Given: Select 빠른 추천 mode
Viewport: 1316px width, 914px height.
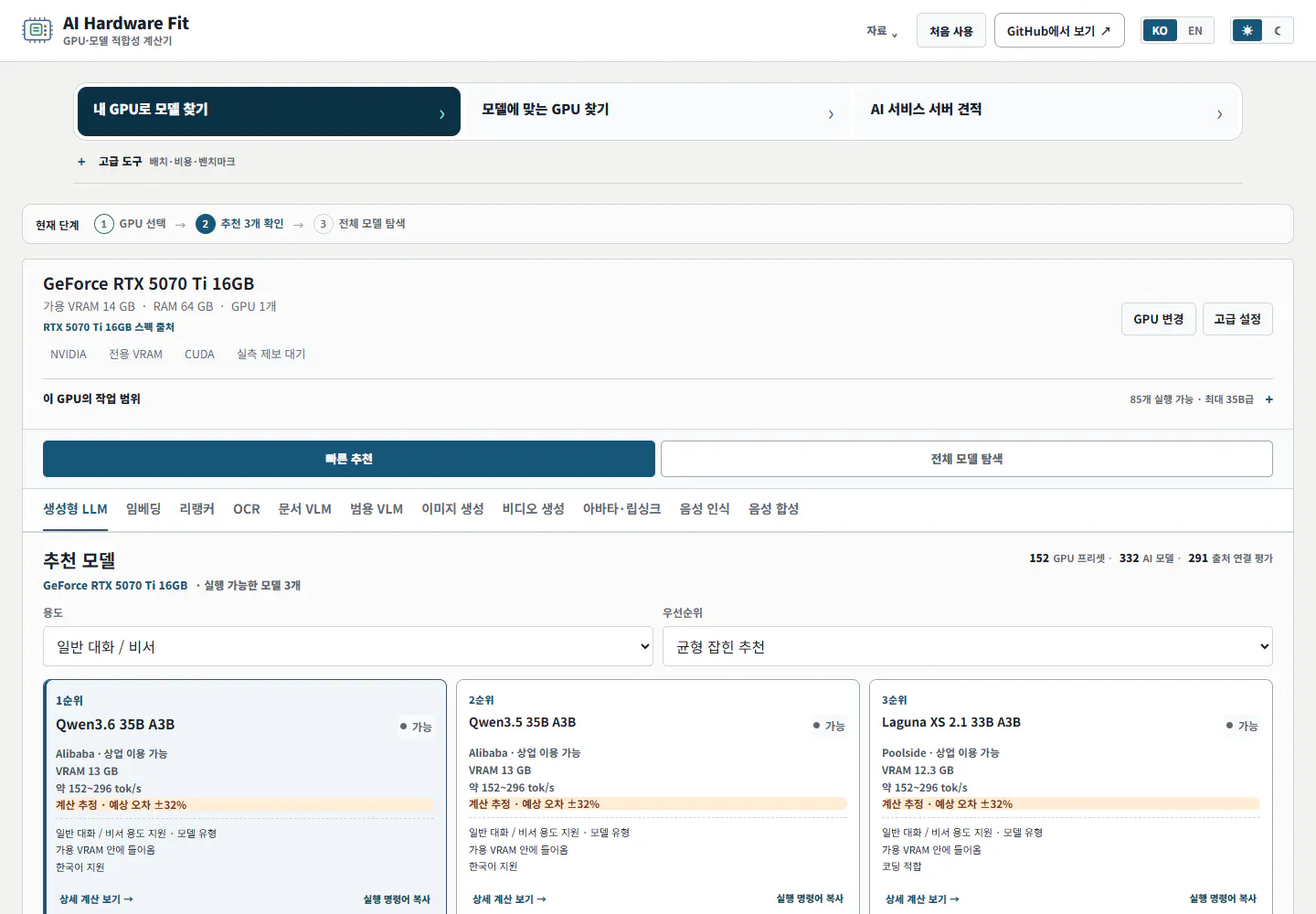Looking at the screenshot, I should pyautogui.click(x=349, y=459).
